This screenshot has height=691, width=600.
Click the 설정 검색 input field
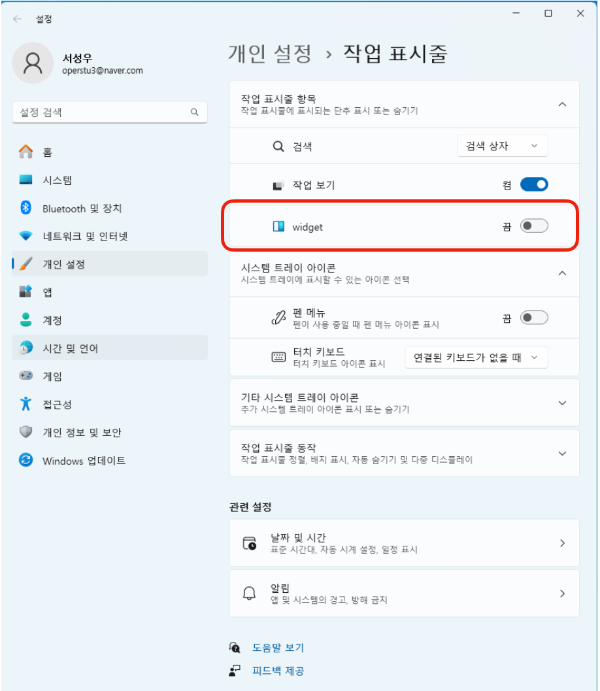point(110,112)
